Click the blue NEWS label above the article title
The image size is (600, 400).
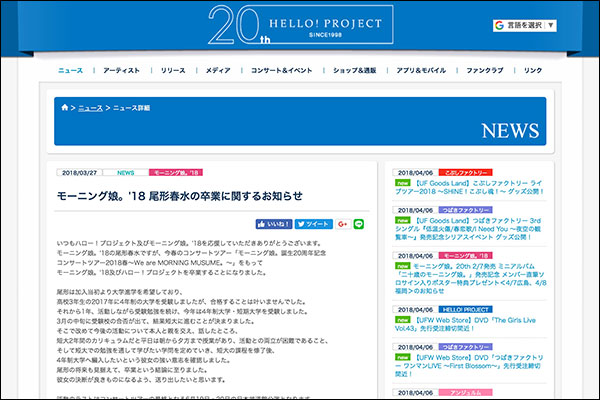pos(125,172)
